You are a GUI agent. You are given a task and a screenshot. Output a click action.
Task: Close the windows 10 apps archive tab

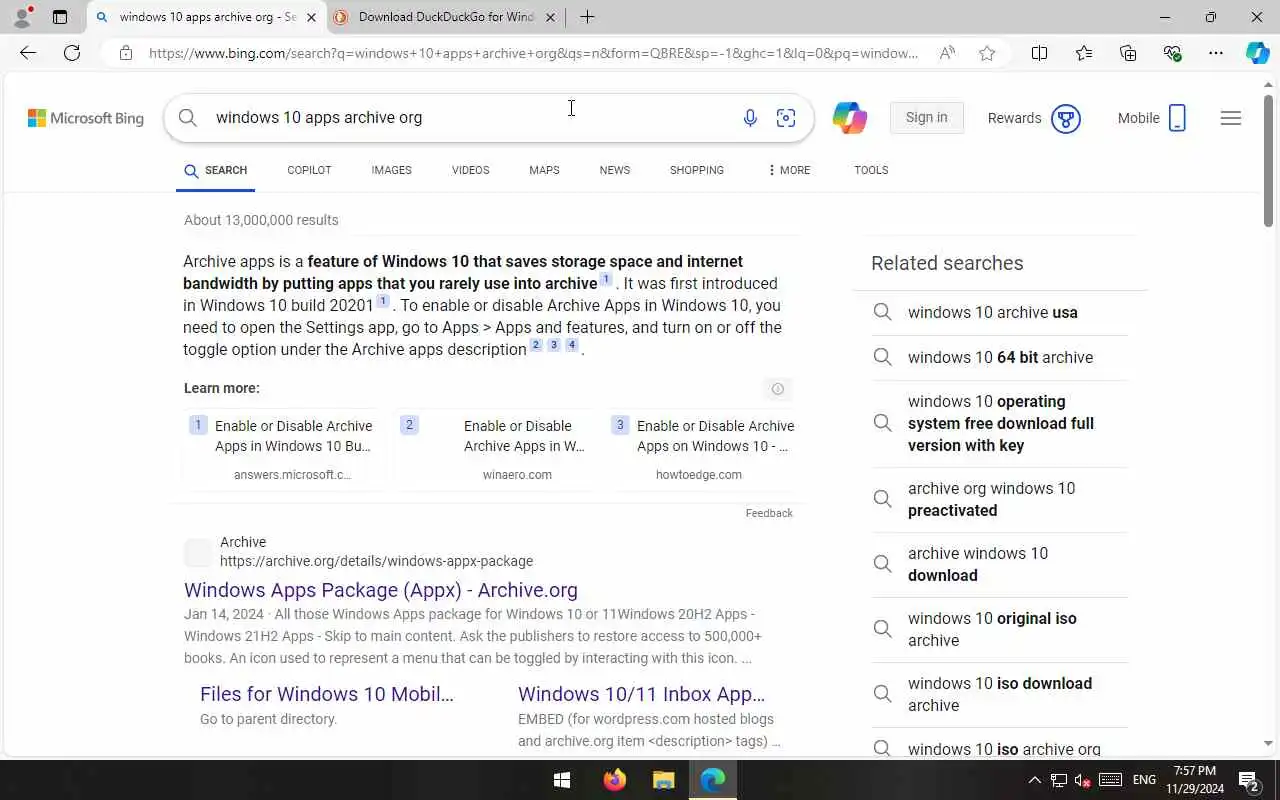coord(311,17)
